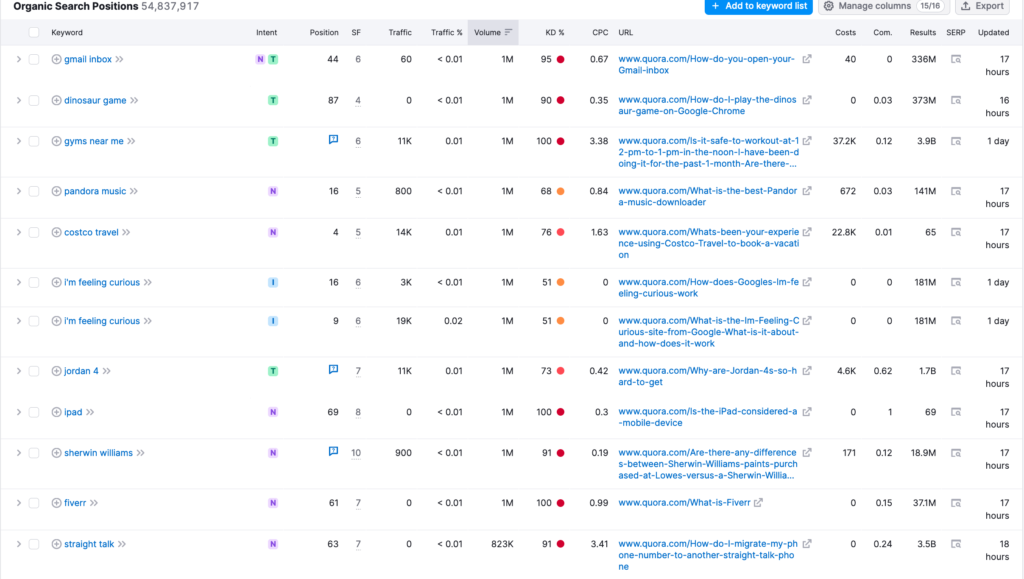Image resolution: width=1024 pixels, height=579 pixels.
Task: Click the Keyword column header
Action: [x=67, y=32]
